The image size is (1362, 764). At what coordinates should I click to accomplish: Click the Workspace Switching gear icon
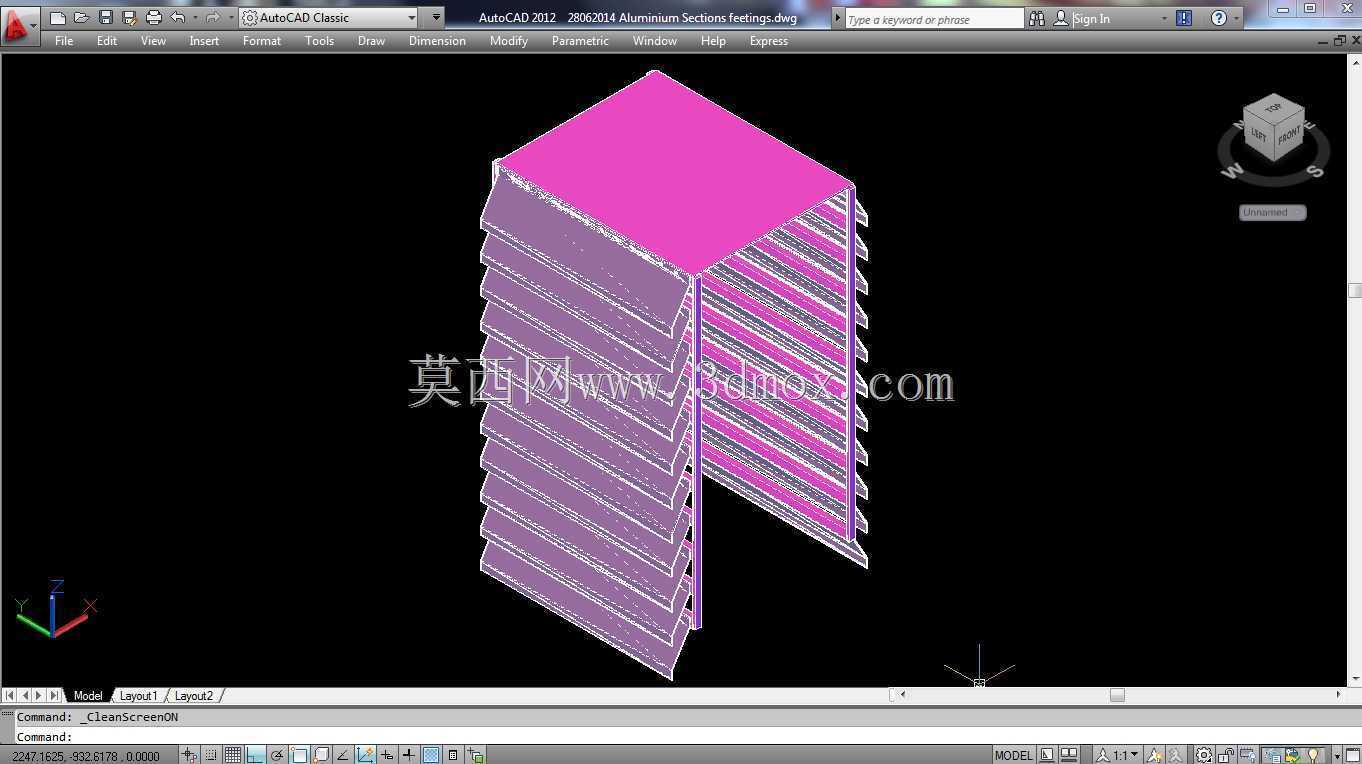pyautogui.click(x=1203, y=755)
